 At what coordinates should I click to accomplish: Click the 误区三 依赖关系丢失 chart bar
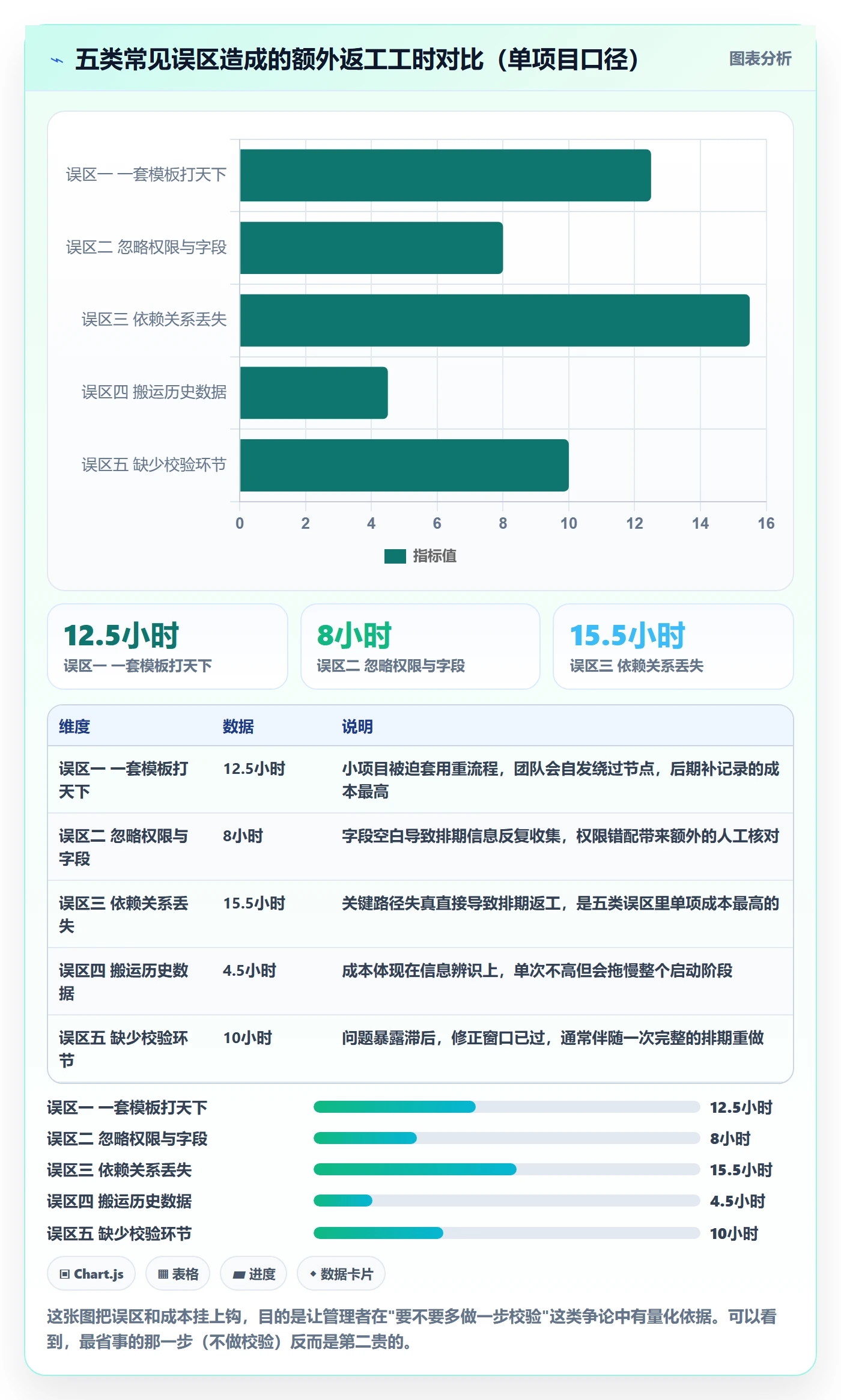click(x=494, y=320)
